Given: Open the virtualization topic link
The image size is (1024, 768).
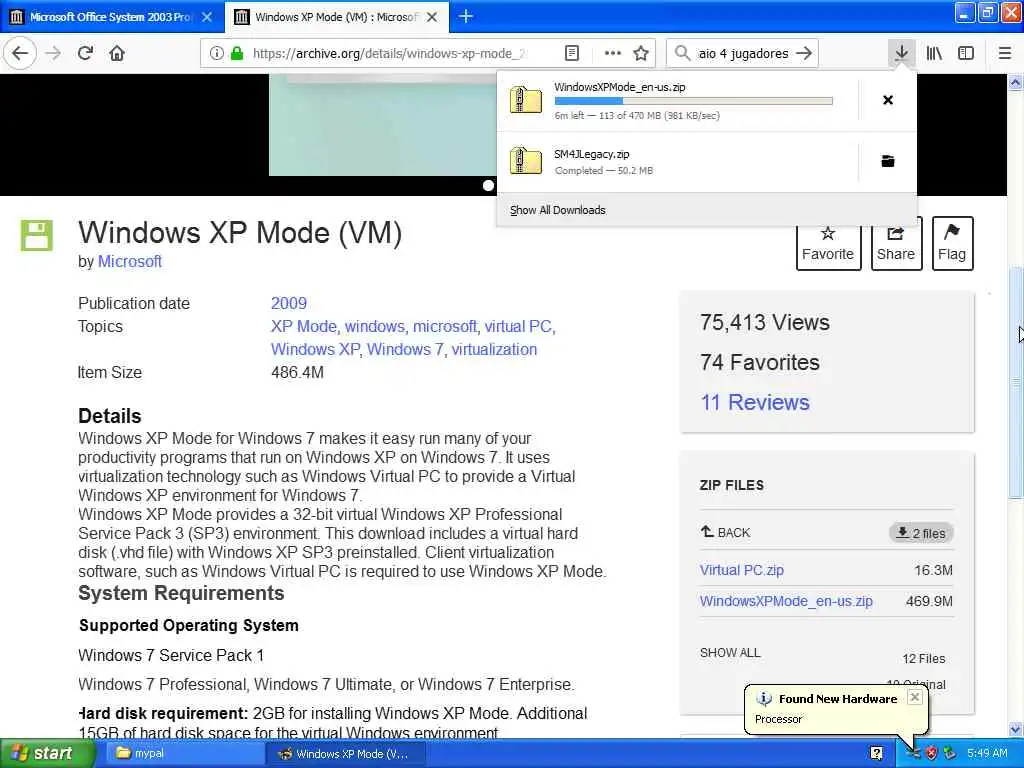Looking at the screenshot, I should coord(494,349).
